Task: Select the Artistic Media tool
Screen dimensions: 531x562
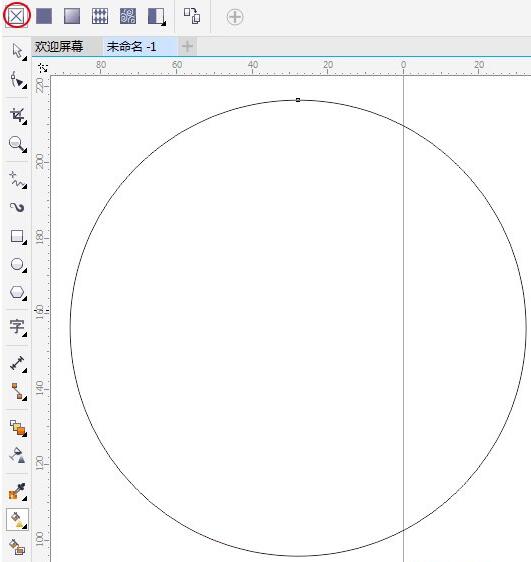Action: click(17, 208)
